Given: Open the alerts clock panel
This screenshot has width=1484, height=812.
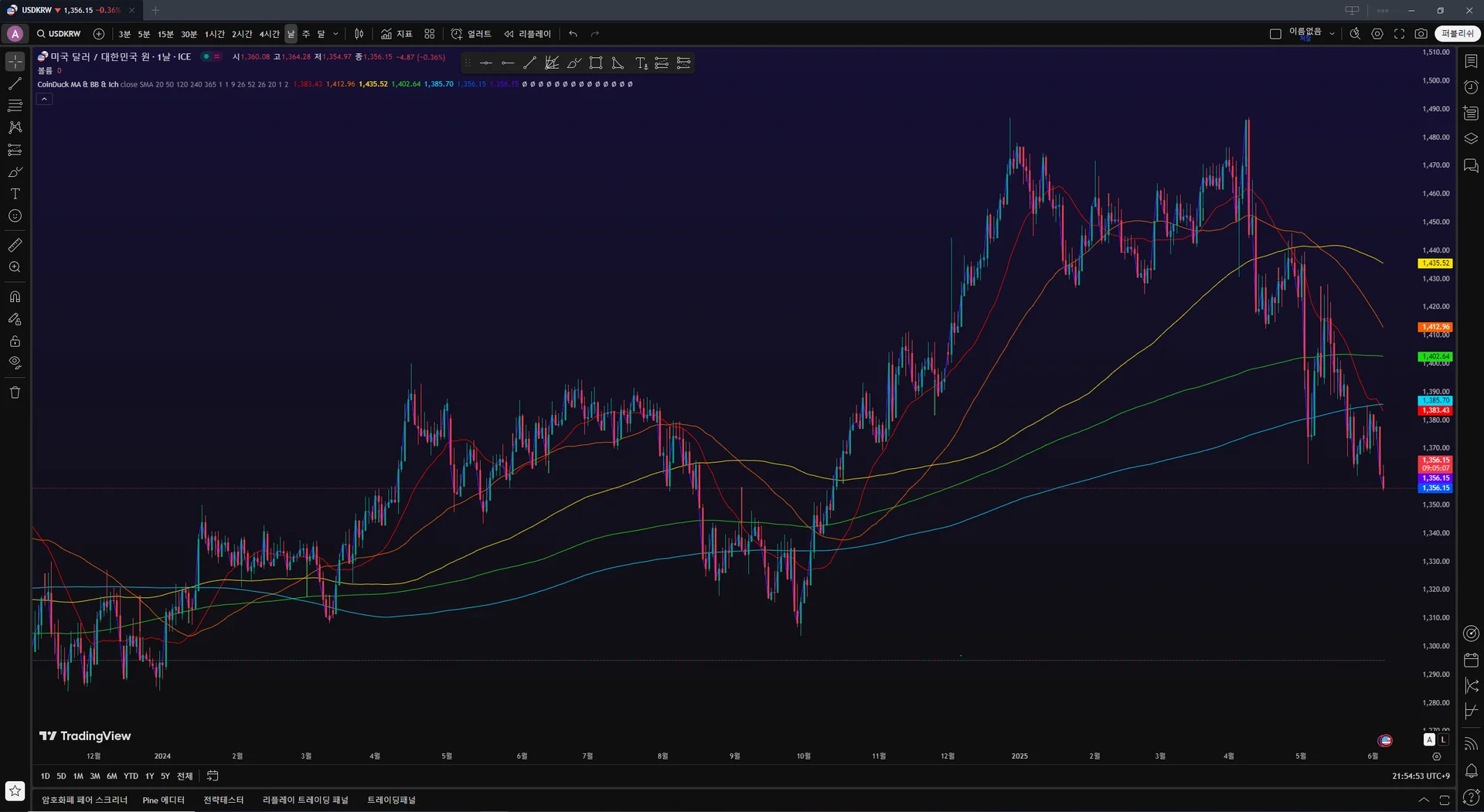Looking at the screenshot, I should (x=1471, y=87).
